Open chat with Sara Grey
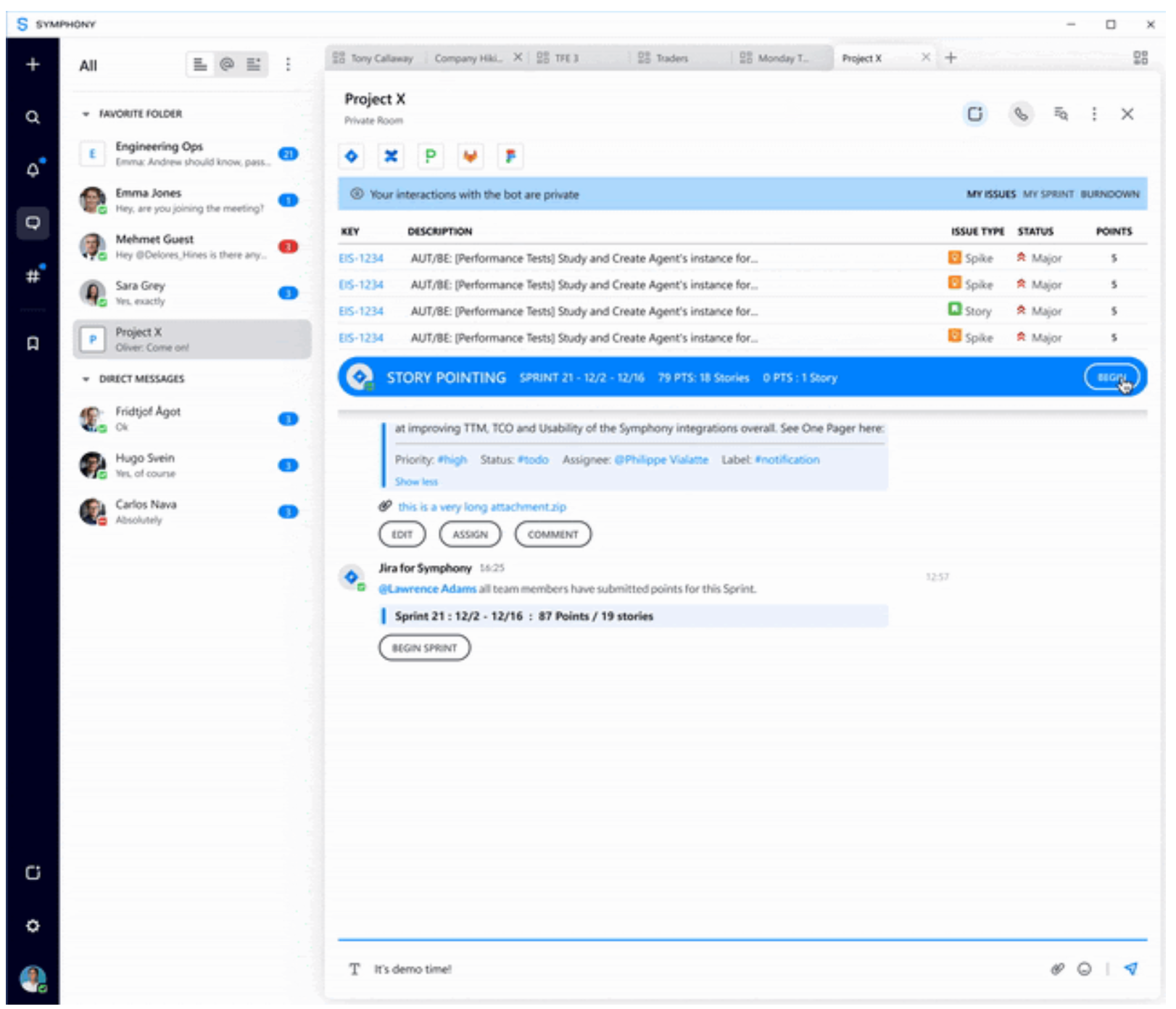This screenshot has width=1176, height=1009. pos(192,293)
